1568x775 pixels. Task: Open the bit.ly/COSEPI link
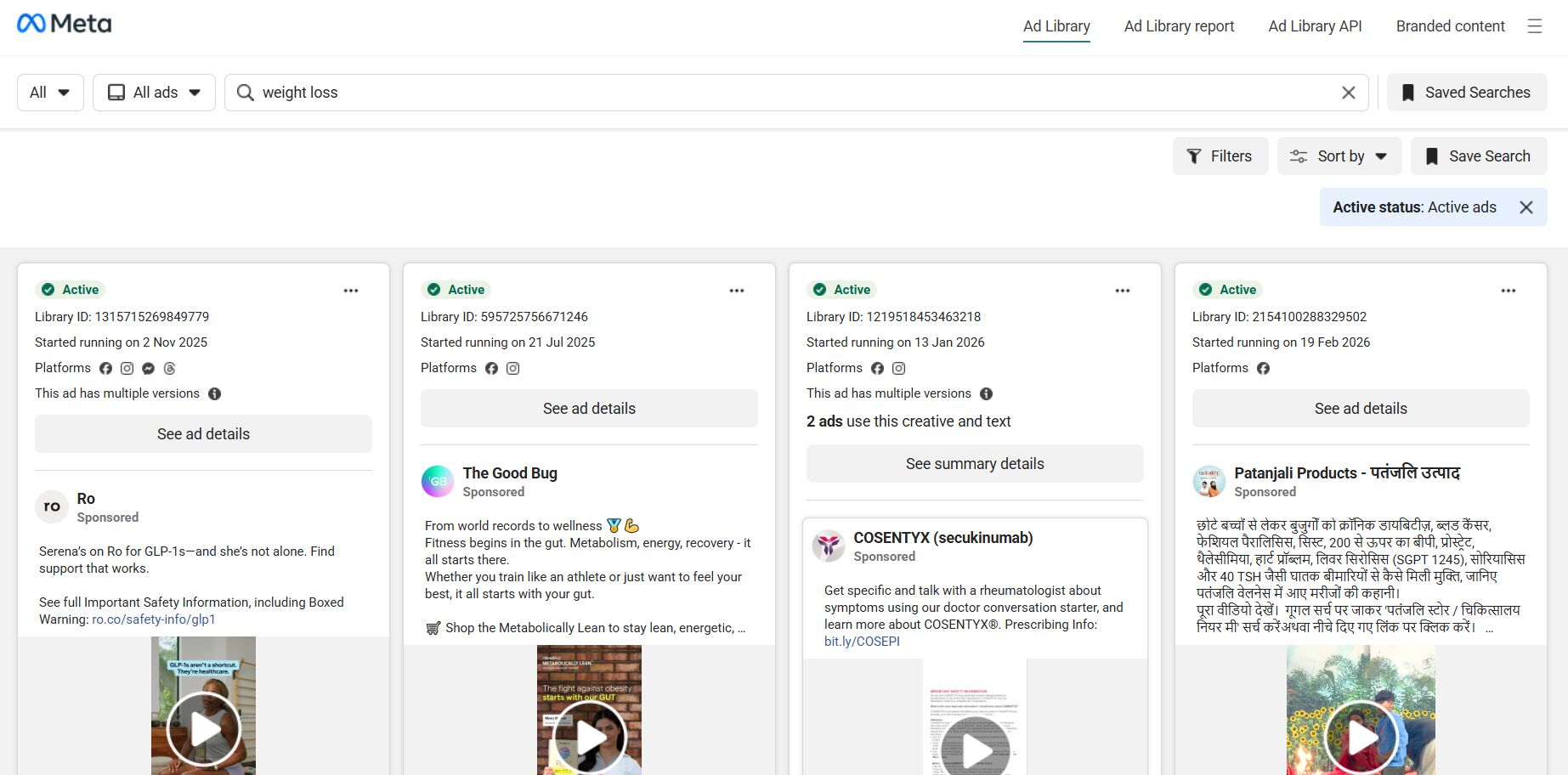click(862, 642)
